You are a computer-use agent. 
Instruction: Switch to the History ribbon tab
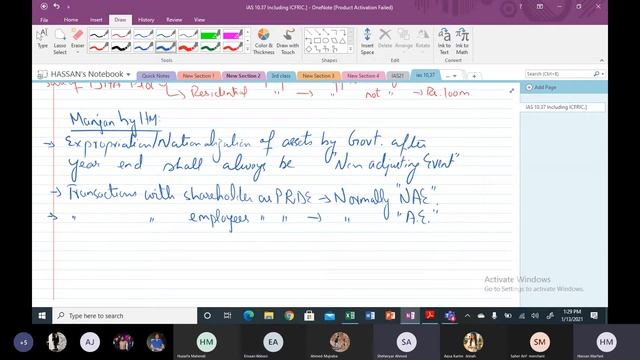coord(146,20)
